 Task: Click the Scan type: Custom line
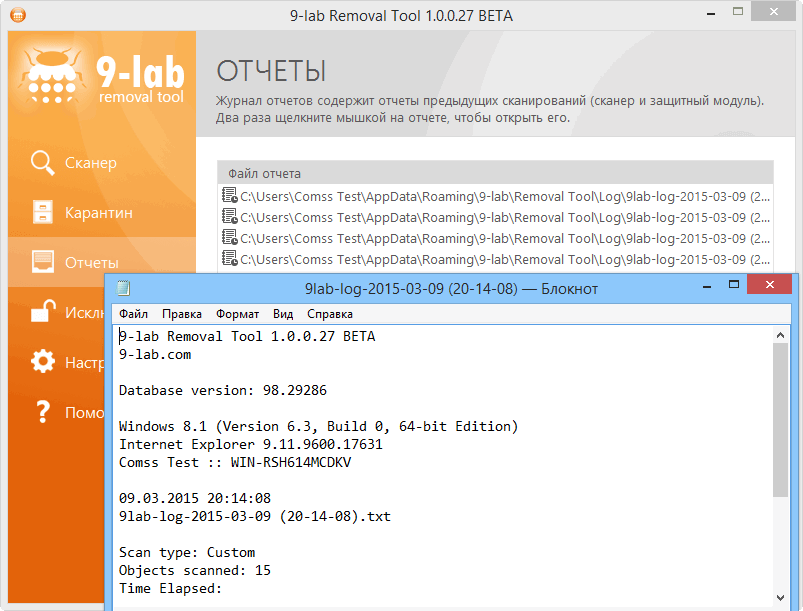click(x=187, y=552)
